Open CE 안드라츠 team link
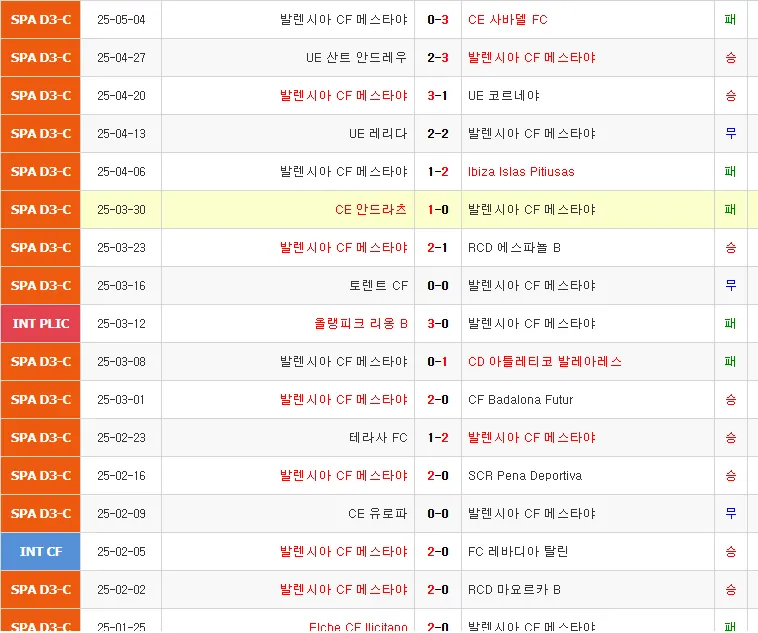Image resolution: width=758 pixels, height=633 pixels. [x=371, y=209]
